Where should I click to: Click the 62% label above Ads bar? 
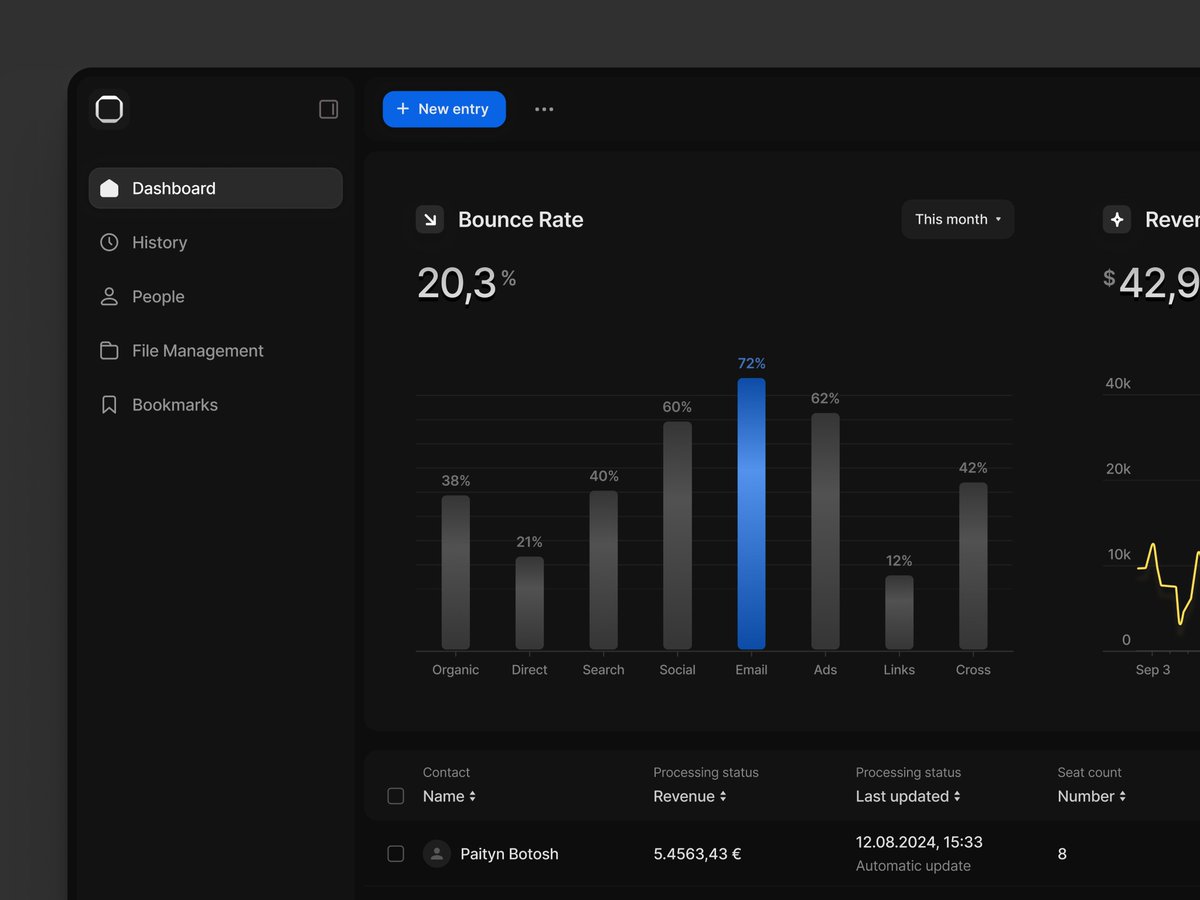tap(825, 398)
